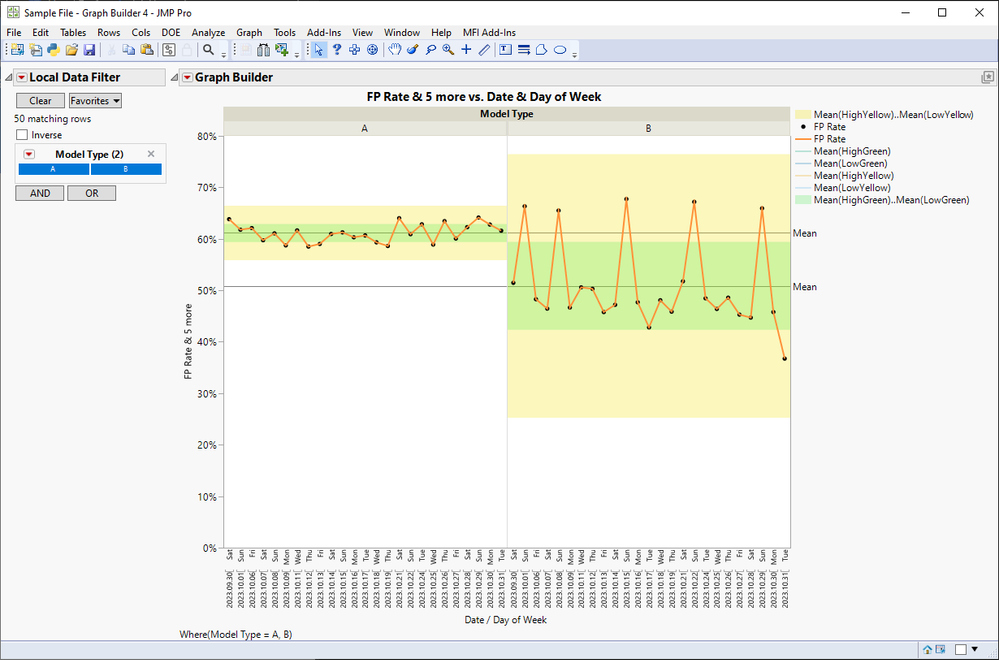This screenshot has width=999, height=660.
Task: Choose the brush selection tool
Action: coord(412,50)
